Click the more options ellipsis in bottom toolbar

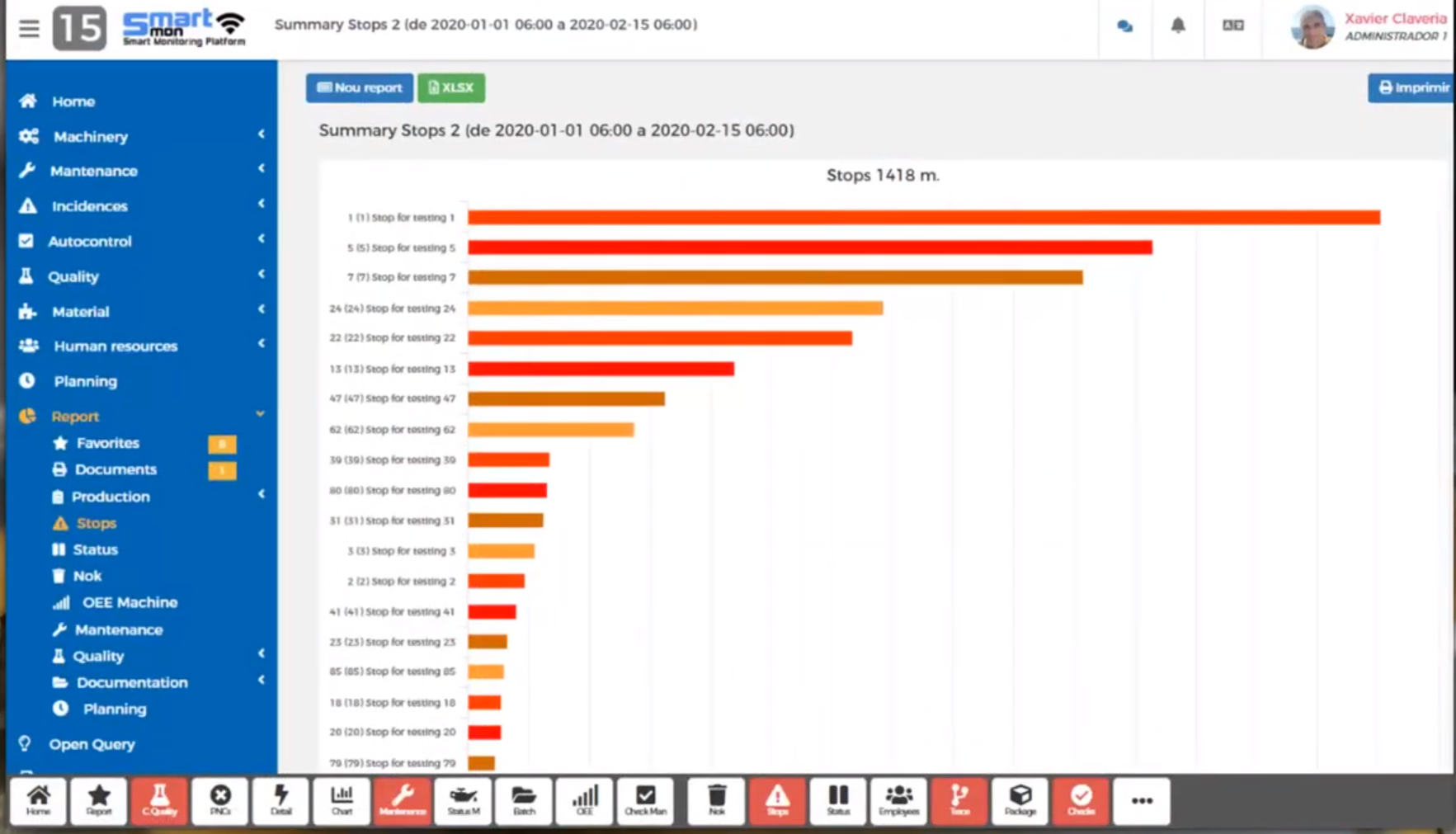1141,800
